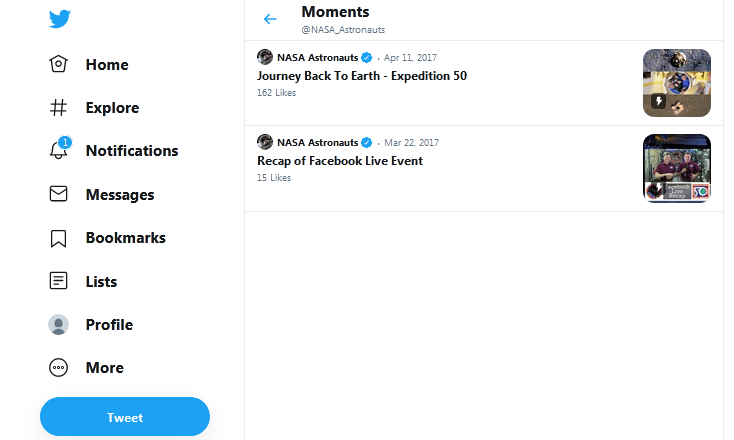Image resolution: width=734 pixels, height=440 pixels.
Task: Open Journey Back To Earth moment
Action: pos(362,76)
